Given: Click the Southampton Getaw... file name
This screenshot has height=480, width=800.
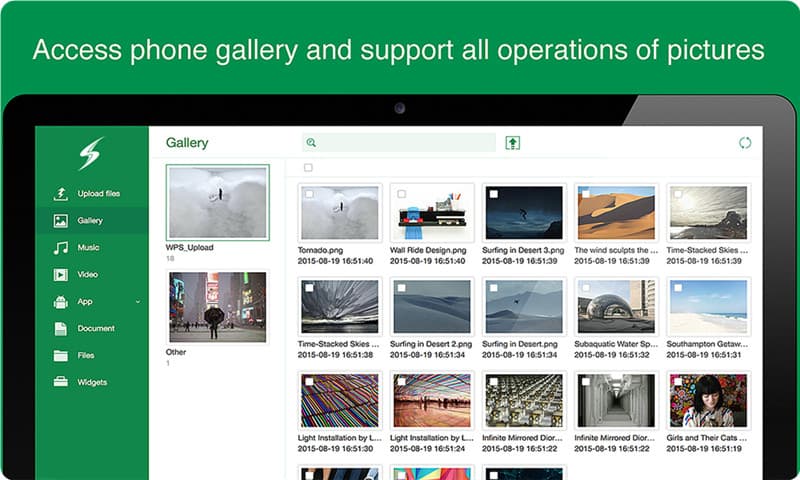Looking at the screenshot, I should click(x=707, y=344).
